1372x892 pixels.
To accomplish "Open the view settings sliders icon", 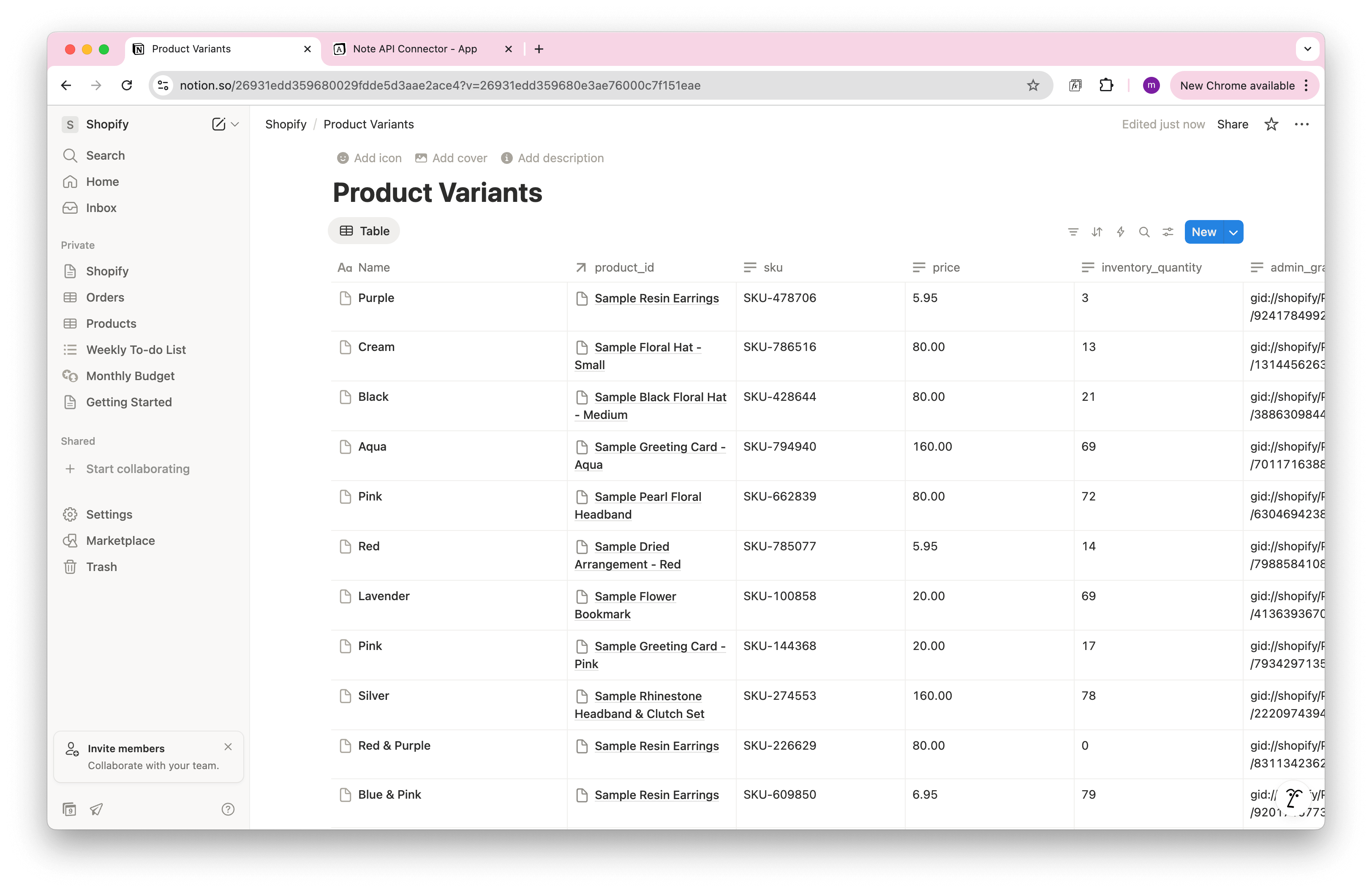I will tap(1168, 231).
